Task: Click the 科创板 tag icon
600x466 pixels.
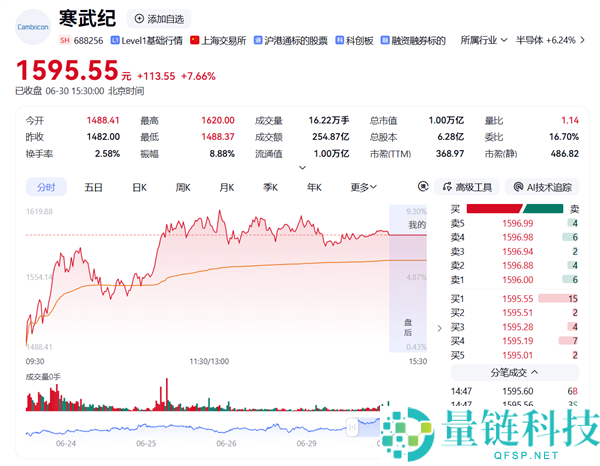Action: pyautogui.click(x=339, y=40)
